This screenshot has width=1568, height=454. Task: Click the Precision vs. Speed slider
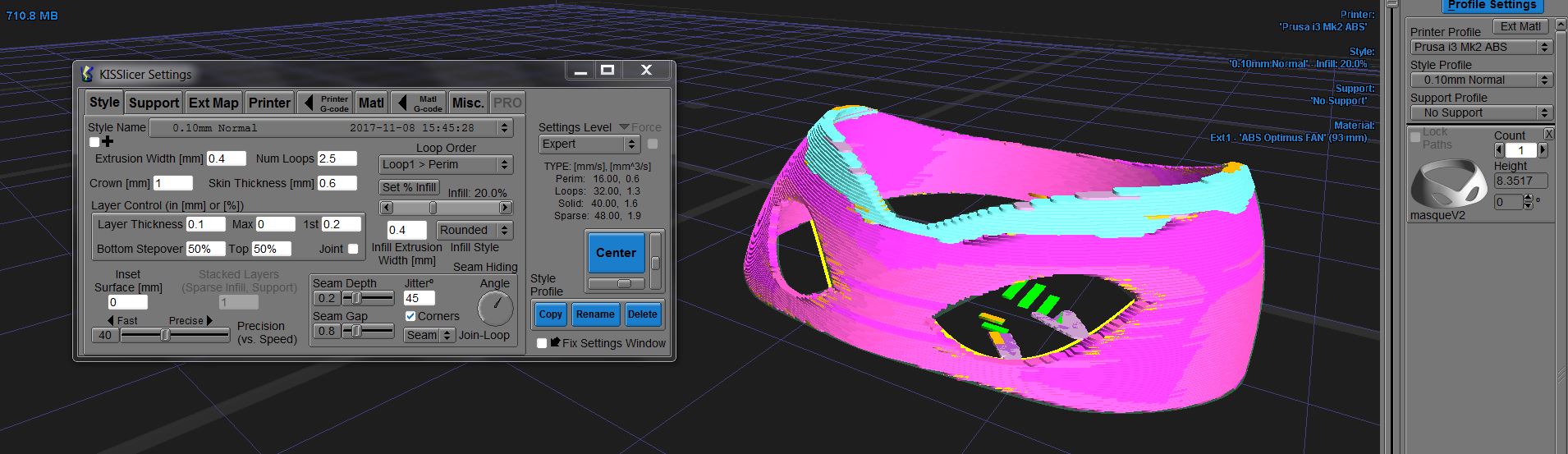[x=175, y=335]
